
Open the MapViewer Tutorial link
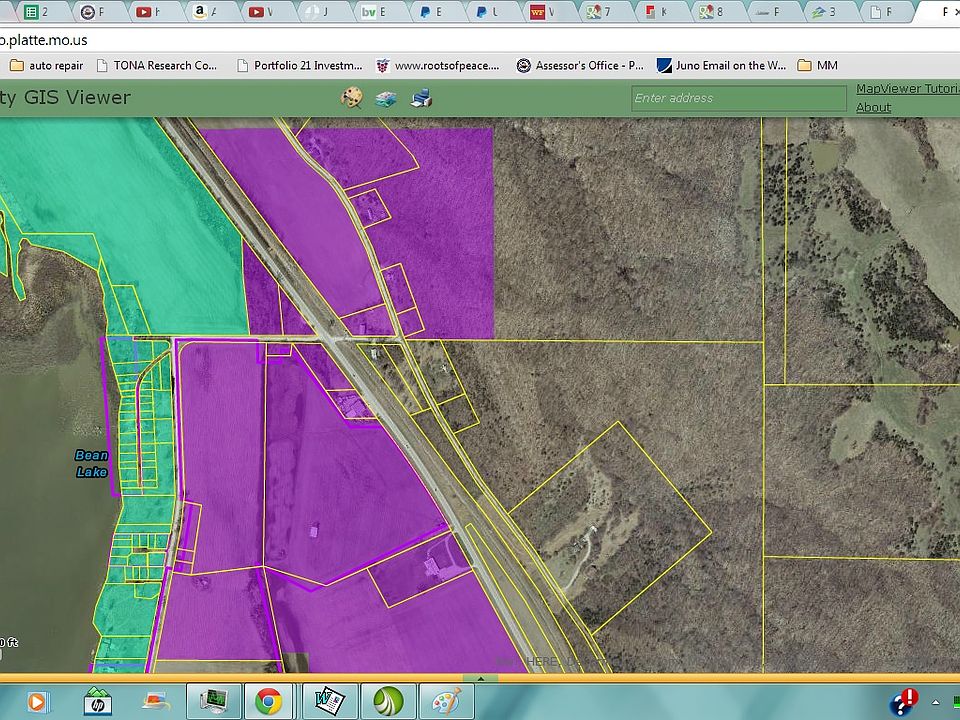907,89
